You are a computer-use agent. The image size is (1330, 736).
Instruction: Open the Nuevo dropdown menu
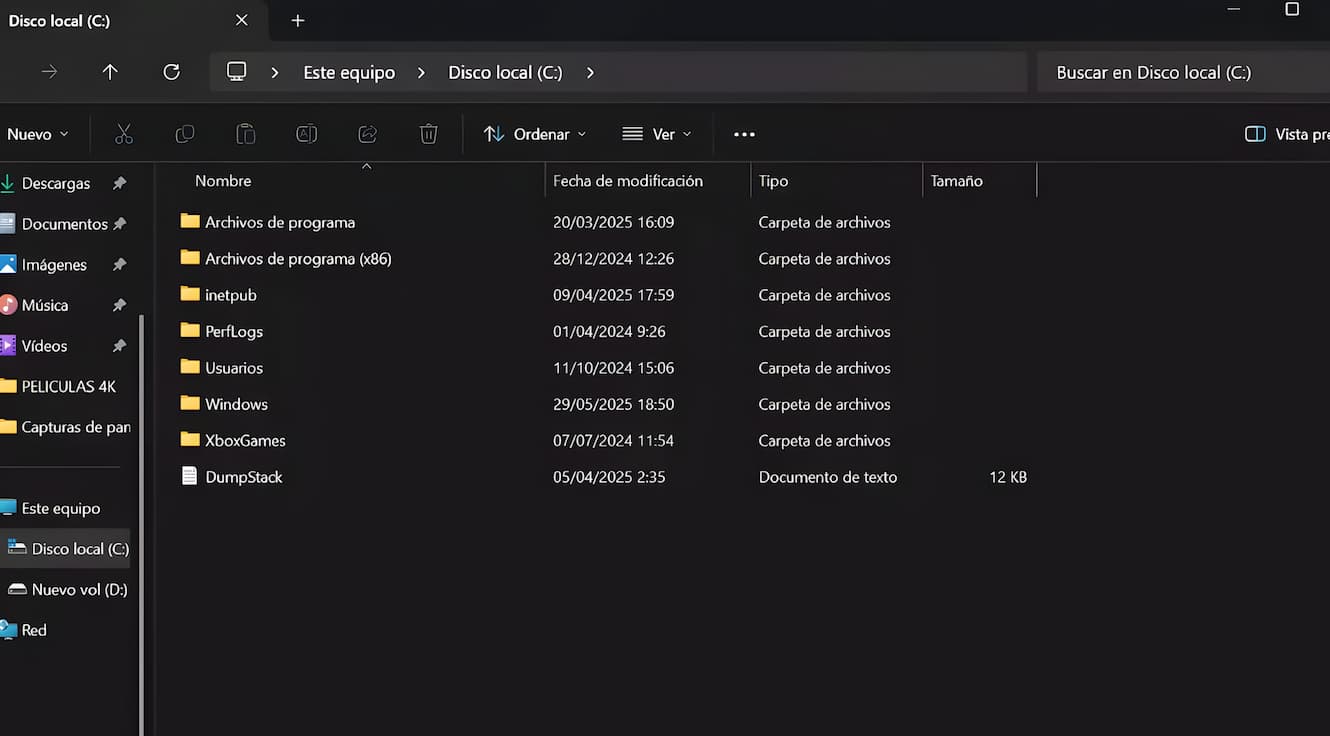pos(38,134)
